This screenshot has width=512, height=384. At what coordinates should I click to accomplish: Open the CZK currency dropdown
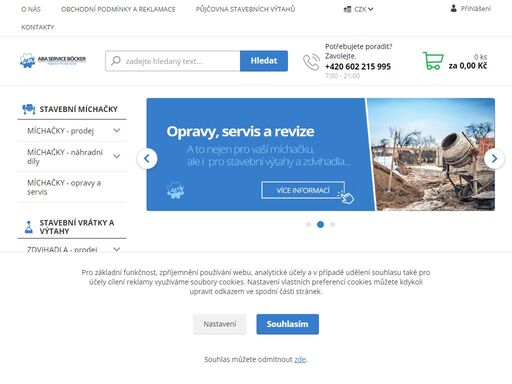pyautogui.click(x=363, y=9)
